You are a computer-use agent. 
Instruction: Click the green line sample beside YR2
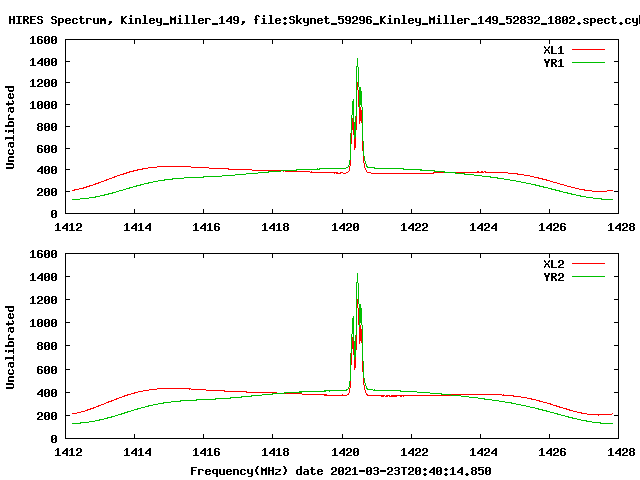coord(588,277)
